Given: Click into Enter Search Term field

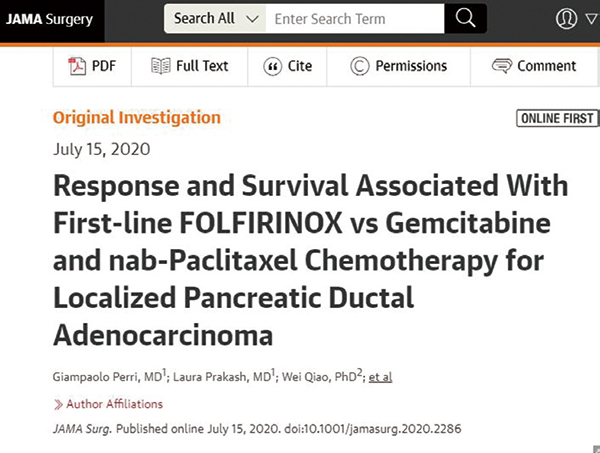Looking at the screenshot, I should pyautogui.click(x=355, y=18).
